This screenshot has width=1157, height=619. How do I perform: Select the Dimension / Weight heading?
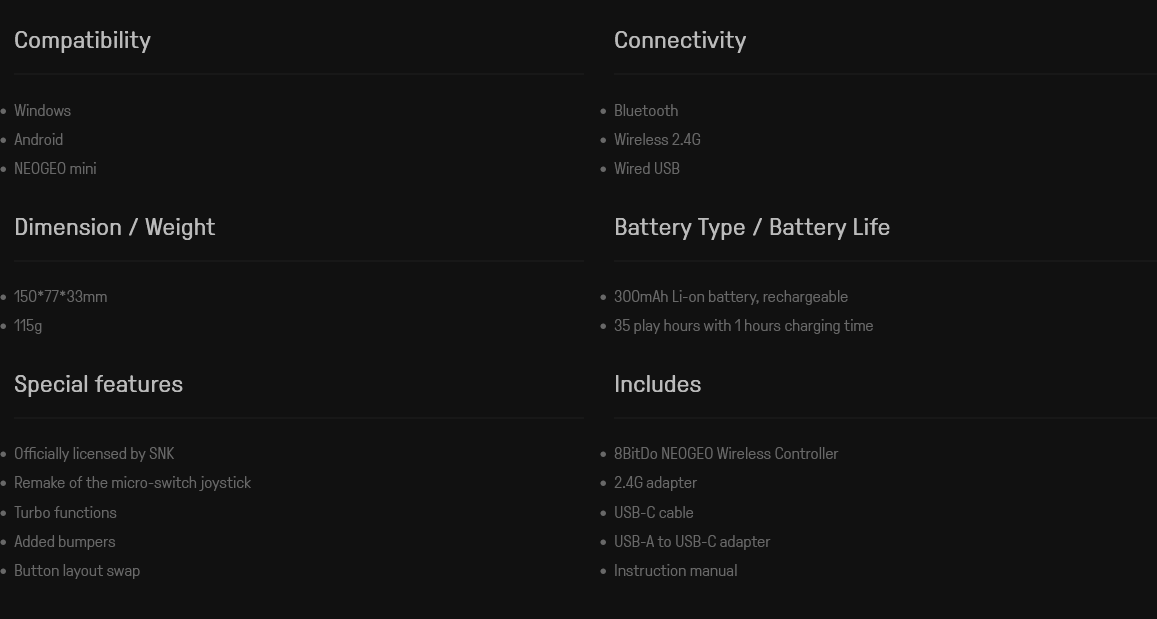[114, 227]
